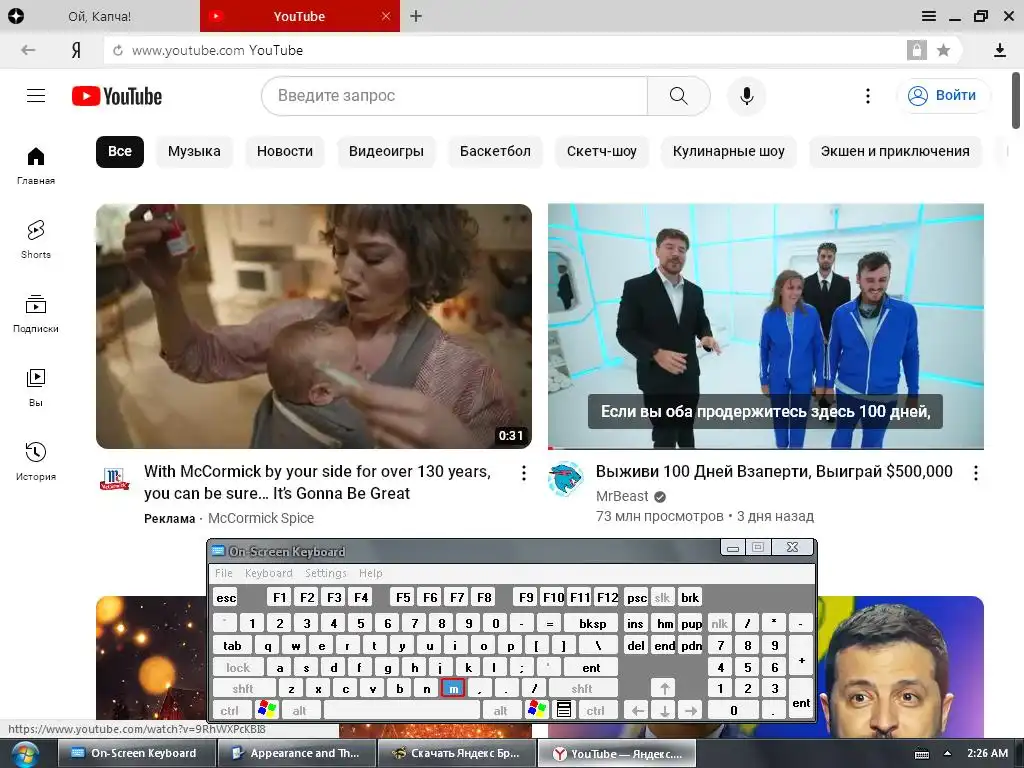
Task: Open the YouTube hamburger guide menu
Action: (36, 96)
